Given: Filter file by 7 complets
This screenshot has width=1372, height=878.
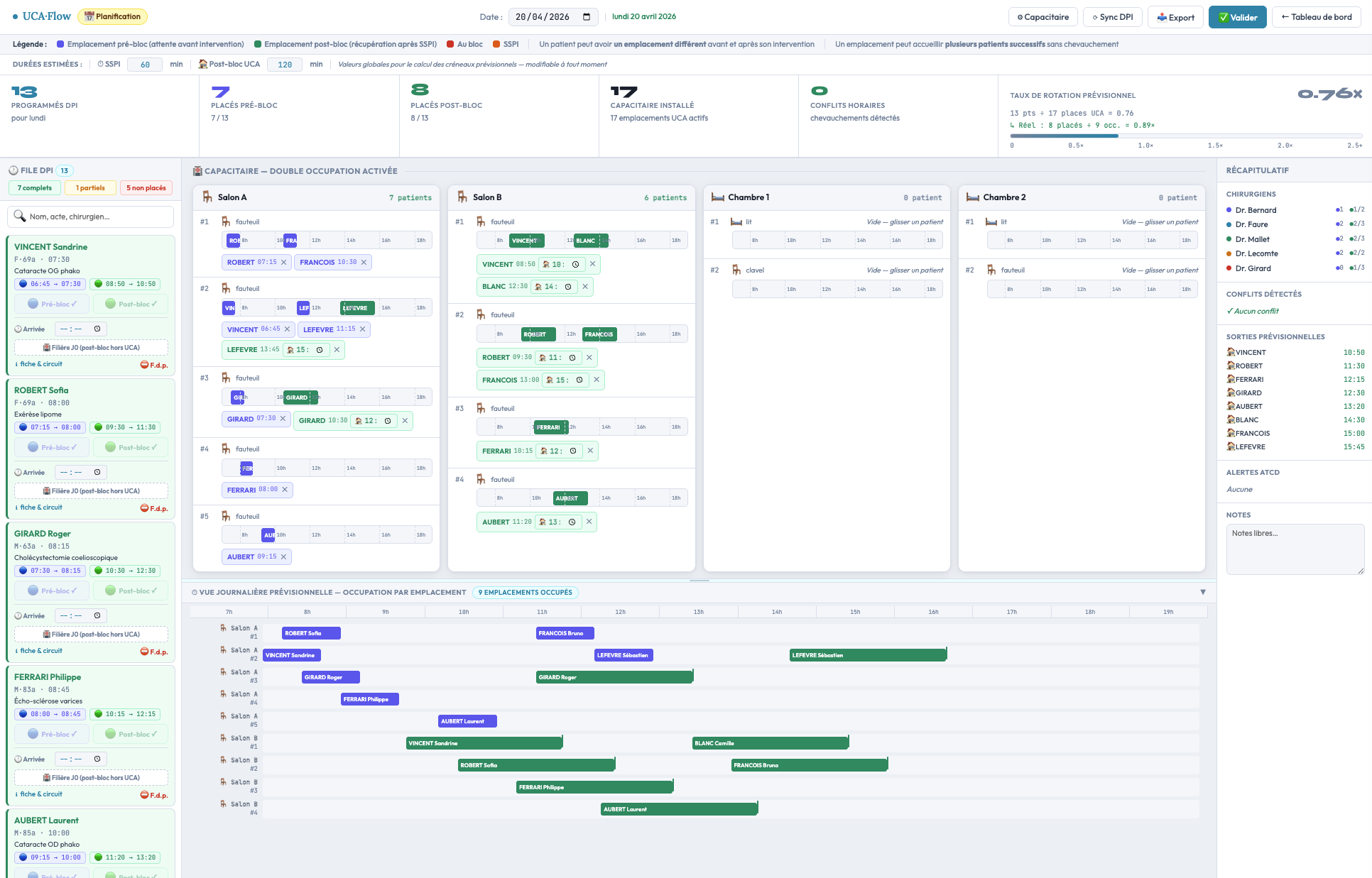Looking at the screenshot, I should (x=35, y=188).
